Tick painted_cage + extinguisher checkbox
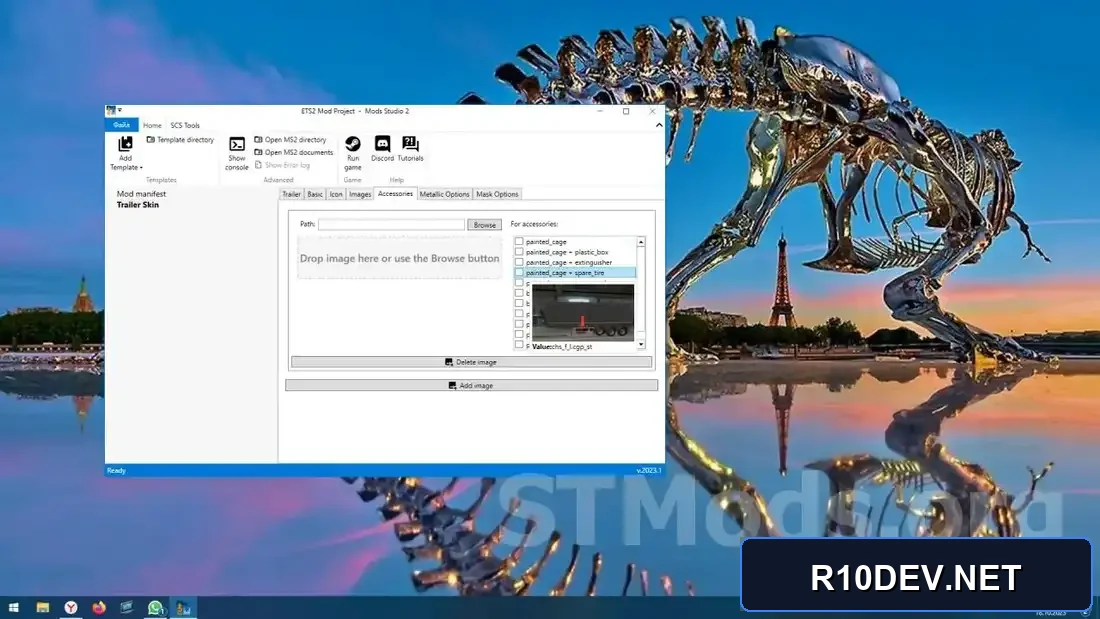Image resolution: width=1100 pixels, height=619 pixels. [x=519, y=262]
